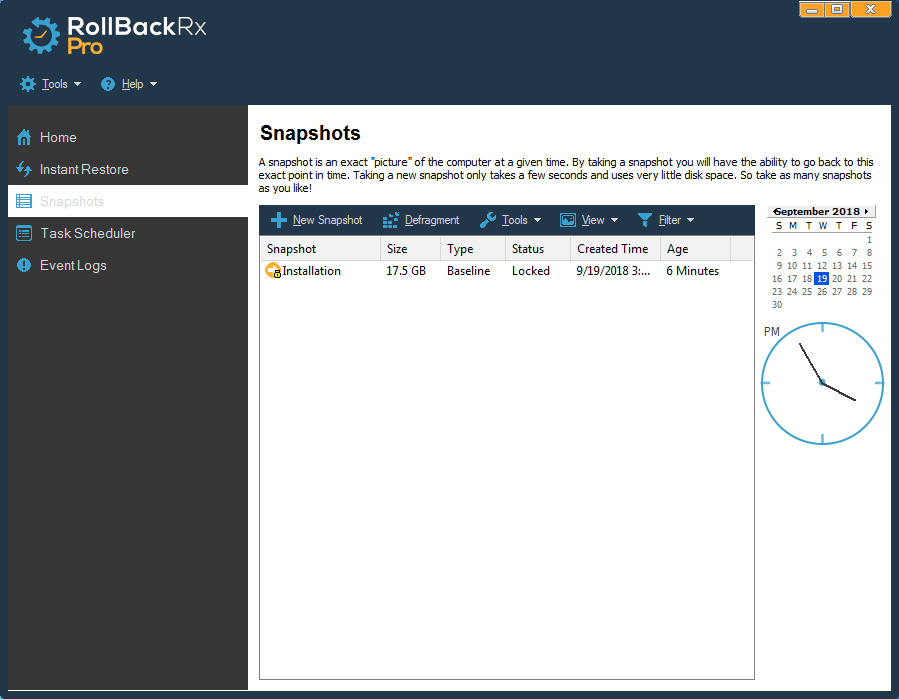Go to next month in calendar

(866, 212)
